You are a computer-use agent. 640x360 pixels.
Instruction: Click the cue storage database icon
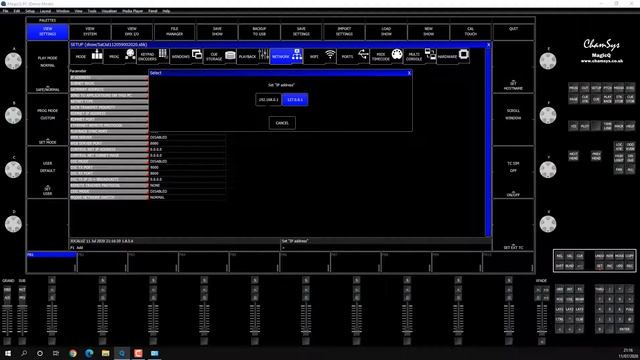[230, 55]
